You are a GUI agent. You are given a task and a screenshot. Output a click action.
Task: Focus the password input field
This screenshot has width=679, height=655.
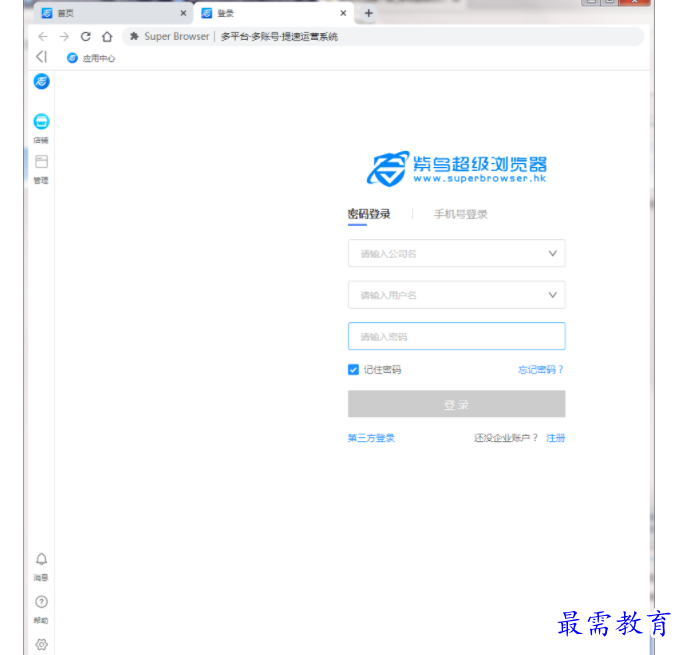click(x=456, y=336)
